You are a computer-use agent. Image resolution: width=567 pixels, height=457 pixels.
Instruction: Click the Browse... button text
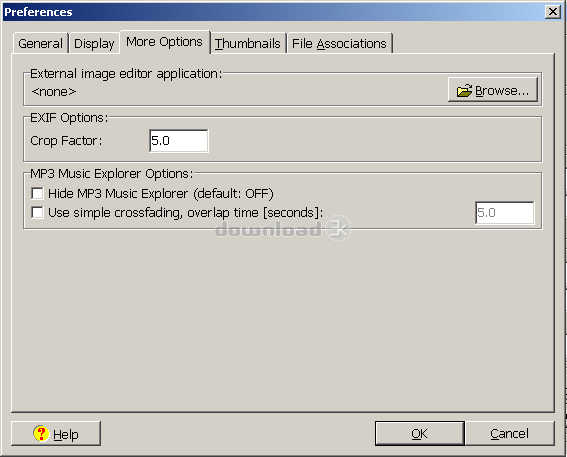coord(502,90)
